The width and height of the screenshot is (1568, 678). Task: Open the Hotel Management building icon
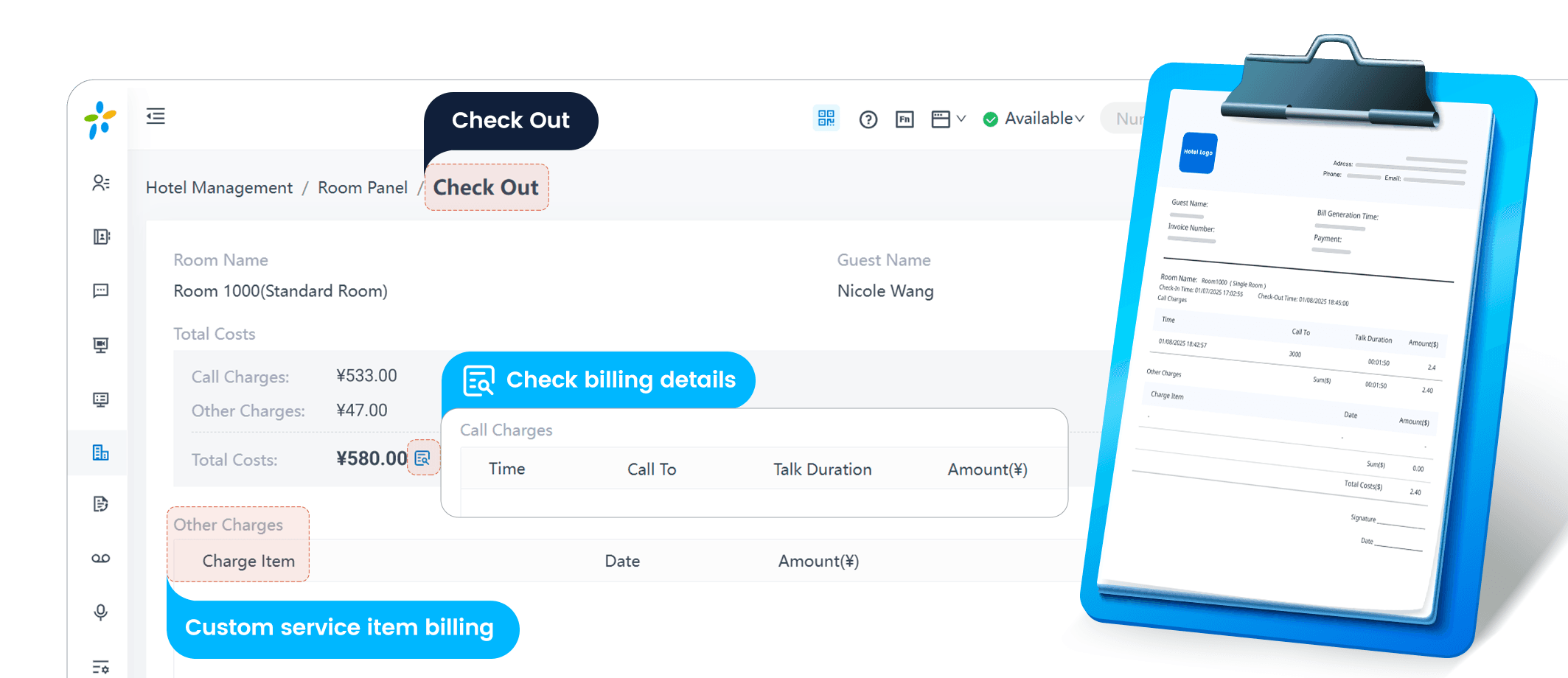pyautogui.click(x=101, y=452)
